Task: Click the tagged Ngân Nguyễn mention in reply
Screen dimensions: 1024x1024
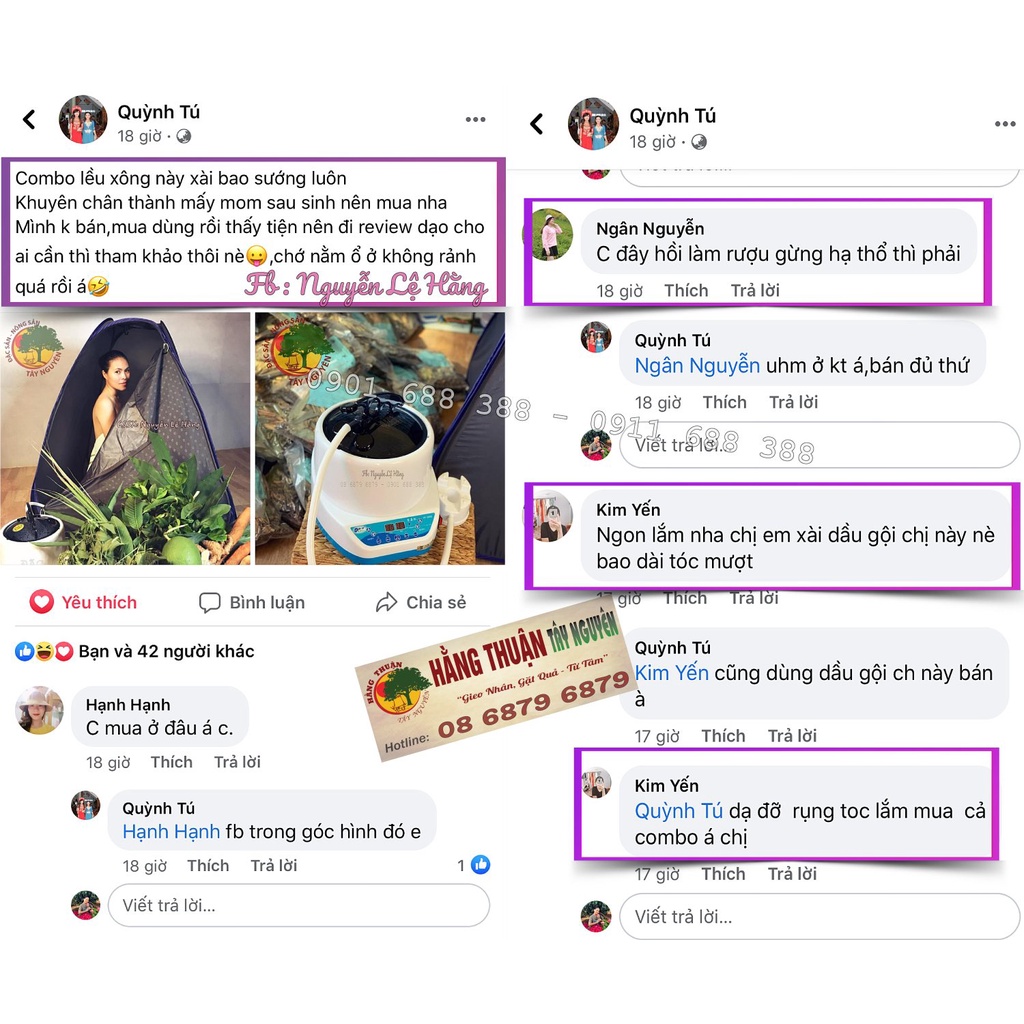Action: click(x=697, y=366)
